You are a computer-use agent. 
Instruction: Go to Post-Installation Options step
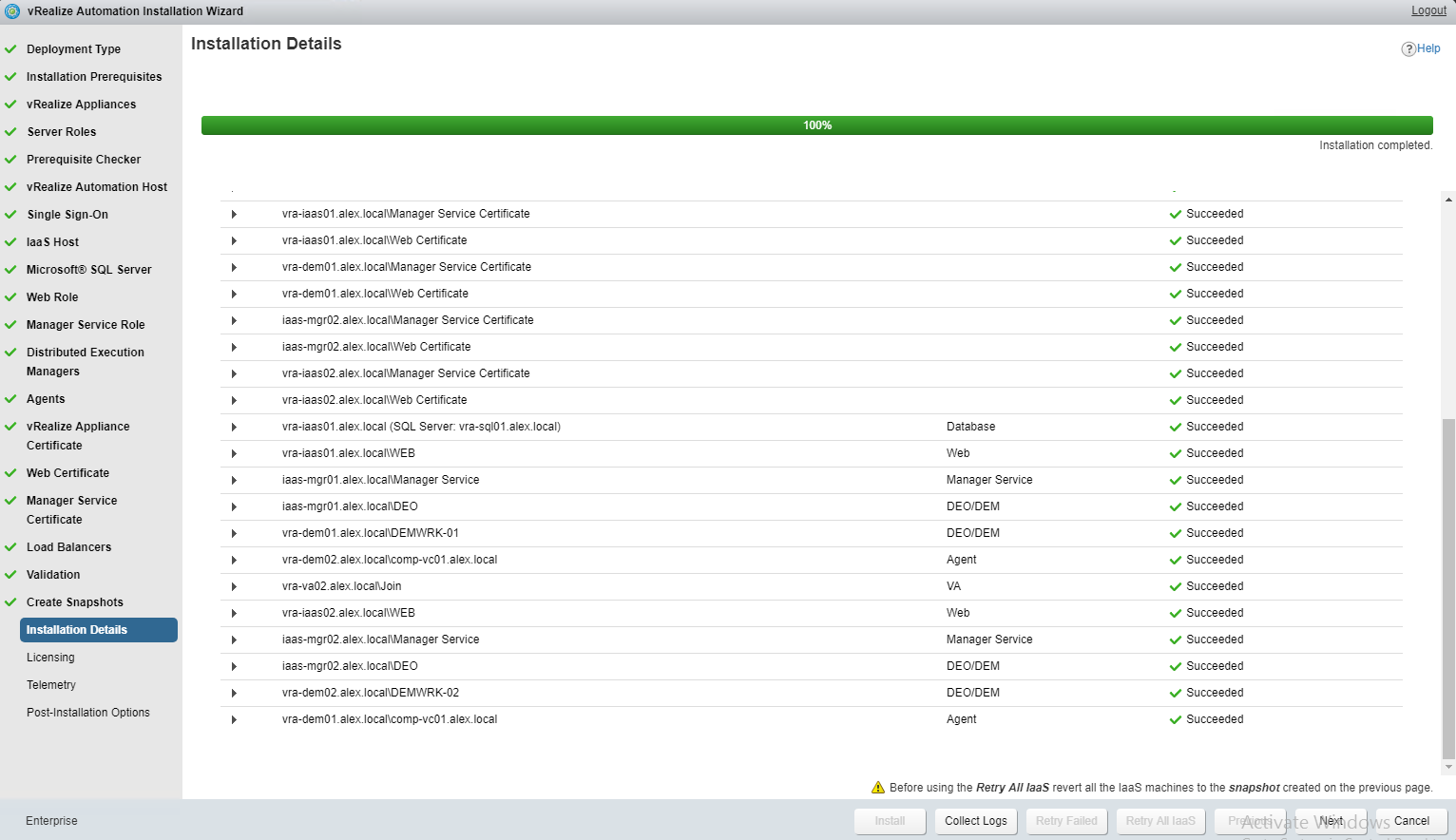[x=88, y=713]
